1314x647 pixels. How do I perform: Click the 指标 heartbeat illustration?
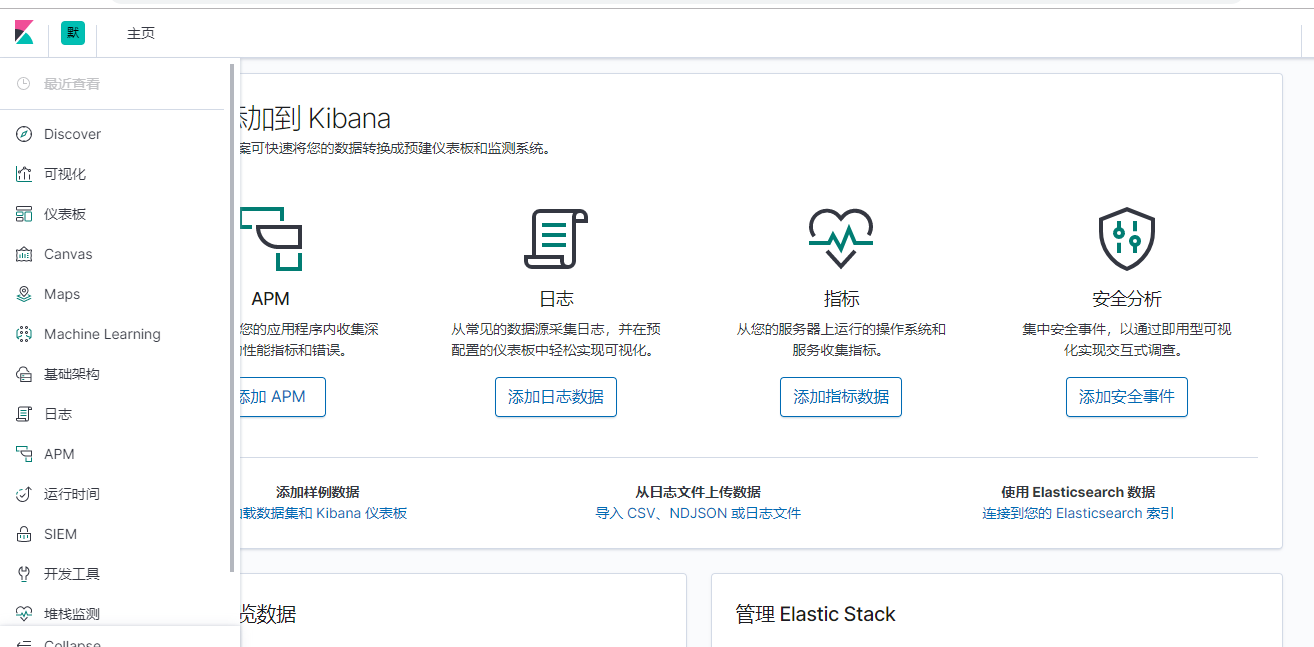pyautogui.click(x=841, y=238)
